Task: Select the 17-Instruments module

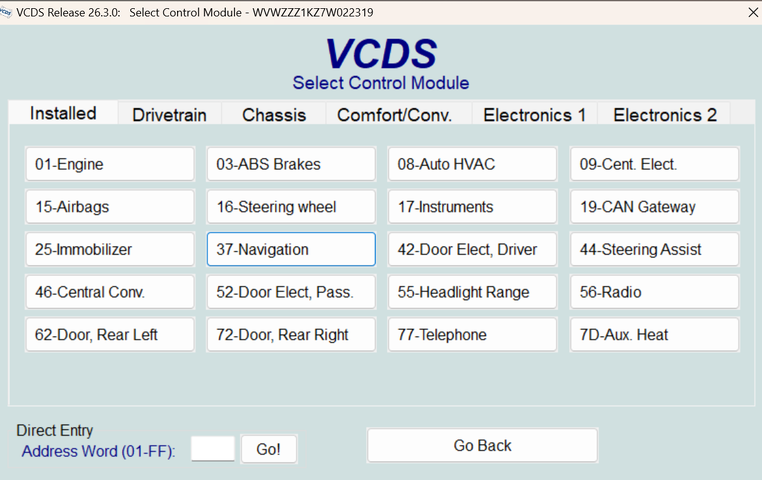Action: click(472, 207)
